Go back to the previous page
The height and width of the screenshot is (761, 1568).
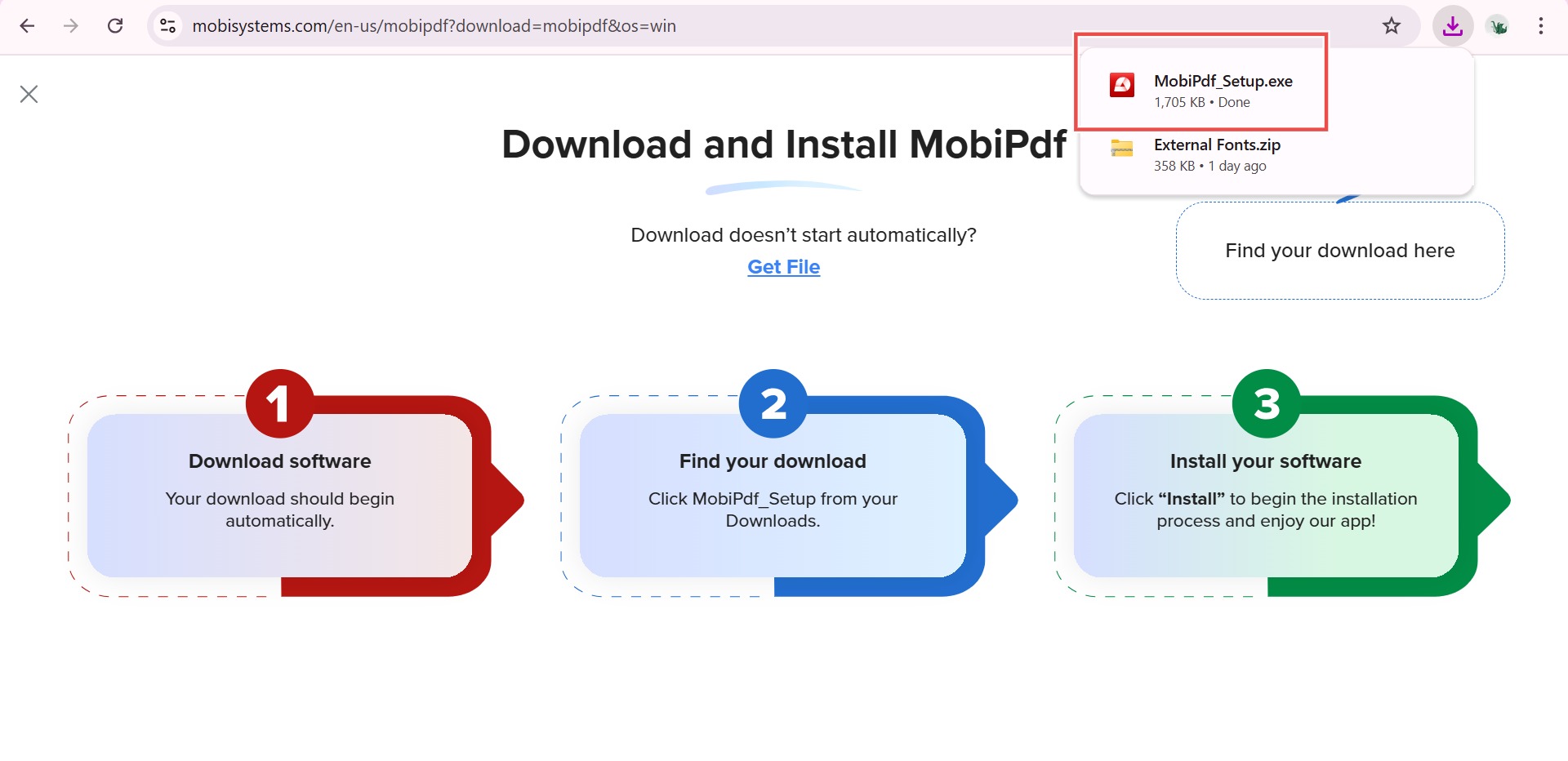pyautogui.click(x=27, y=26)
